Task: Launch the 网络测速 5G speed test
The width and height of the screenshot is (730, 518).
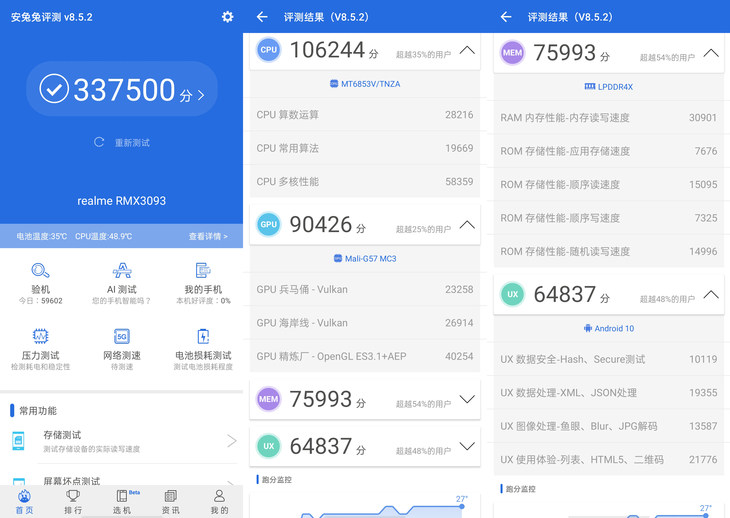Action: point(122,337)
